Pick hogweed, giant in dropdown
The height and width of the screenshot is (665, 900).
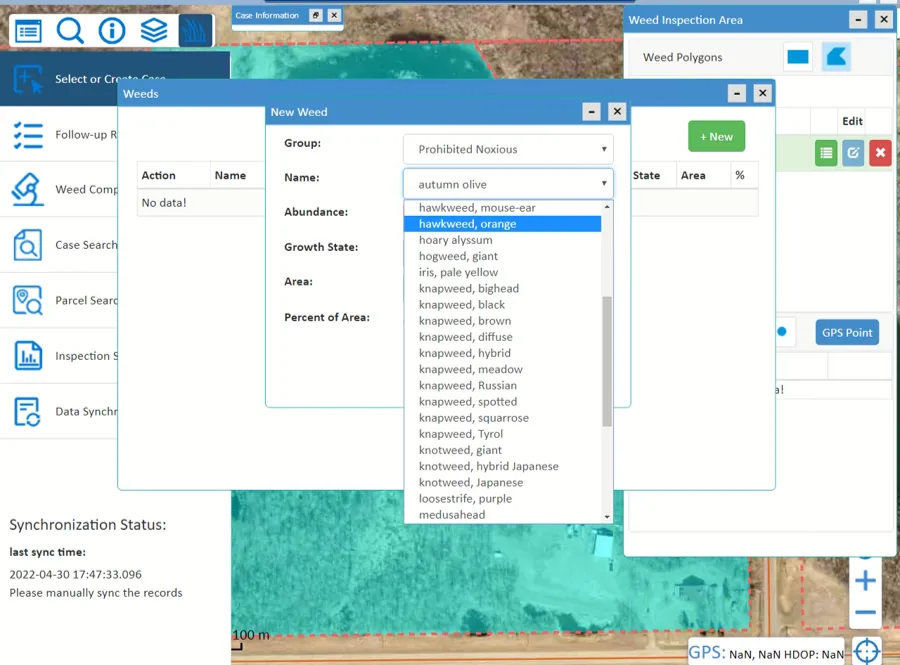pos(502,256)
